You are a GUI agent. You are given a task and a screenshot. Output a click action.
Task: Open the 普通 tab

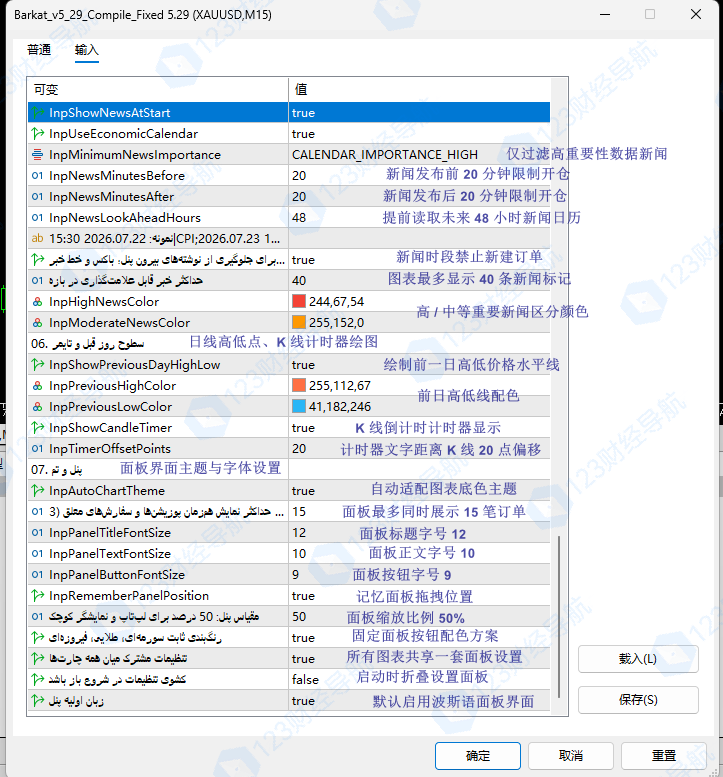click(x=39, y=50)
